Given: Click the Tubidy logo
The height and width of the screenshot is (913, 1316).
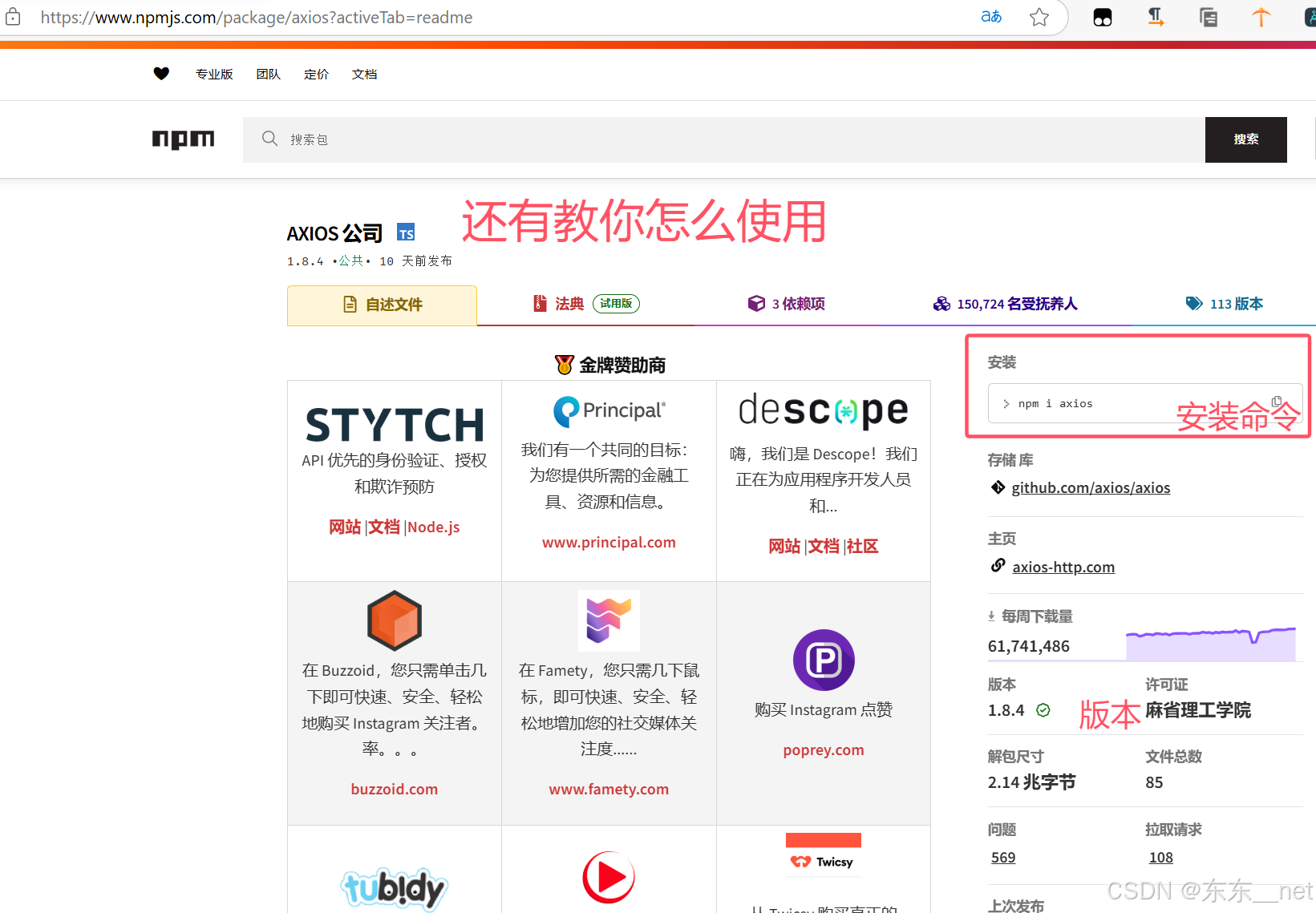Looking at the screenshot, I should click(x=395, y=888).
